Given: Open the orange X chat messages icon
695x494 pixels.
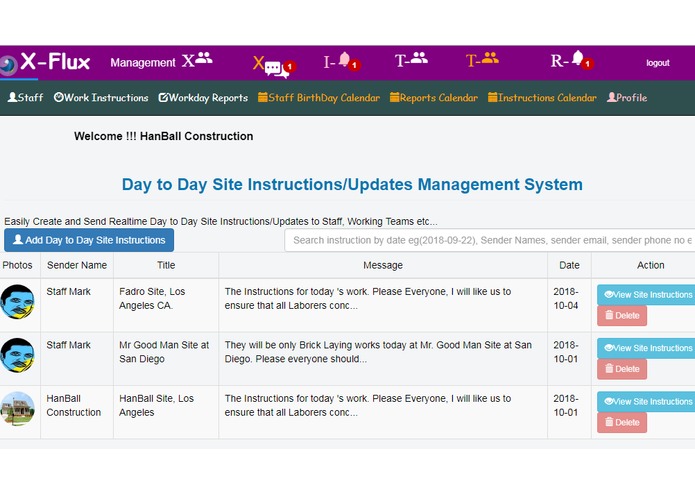Looking at the screenshot, I should pyautogui.click(x=274, y=66).
